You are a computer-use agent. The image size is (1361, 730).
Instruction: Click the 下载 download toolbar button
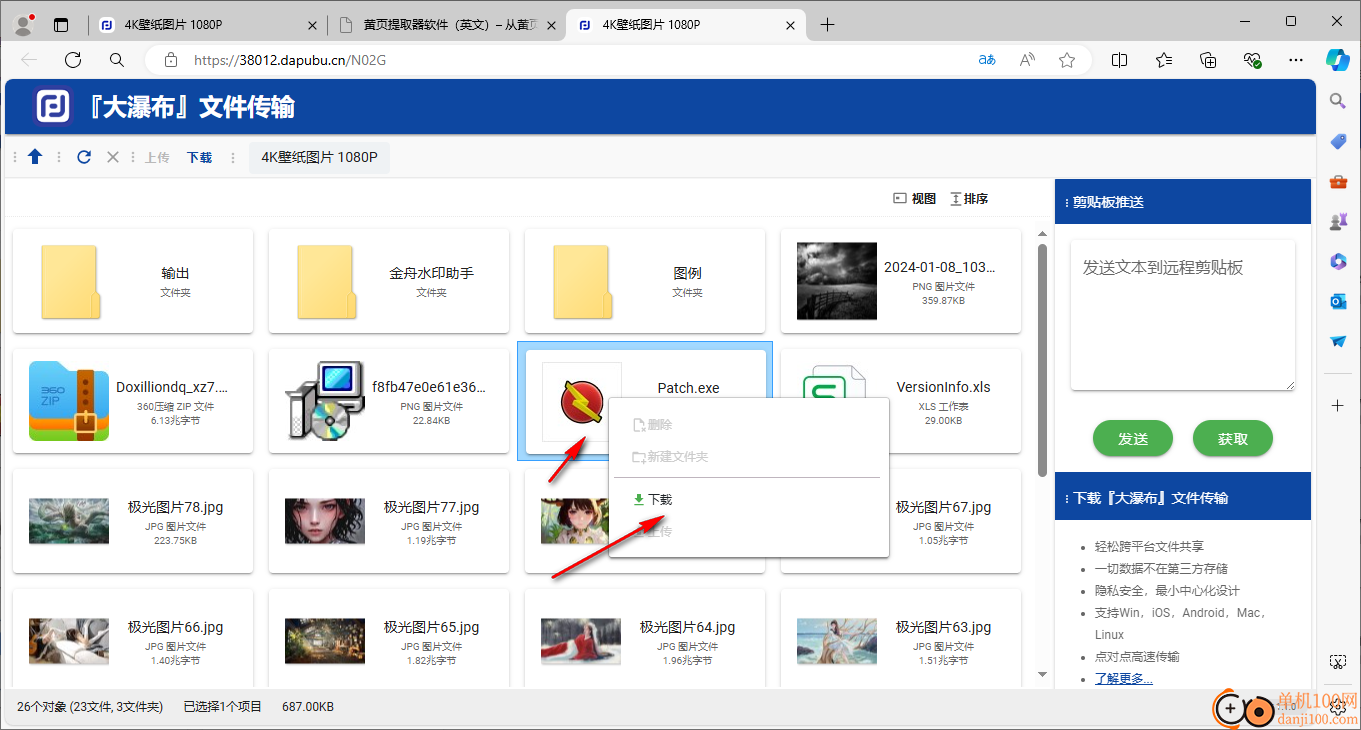(199, 158)
